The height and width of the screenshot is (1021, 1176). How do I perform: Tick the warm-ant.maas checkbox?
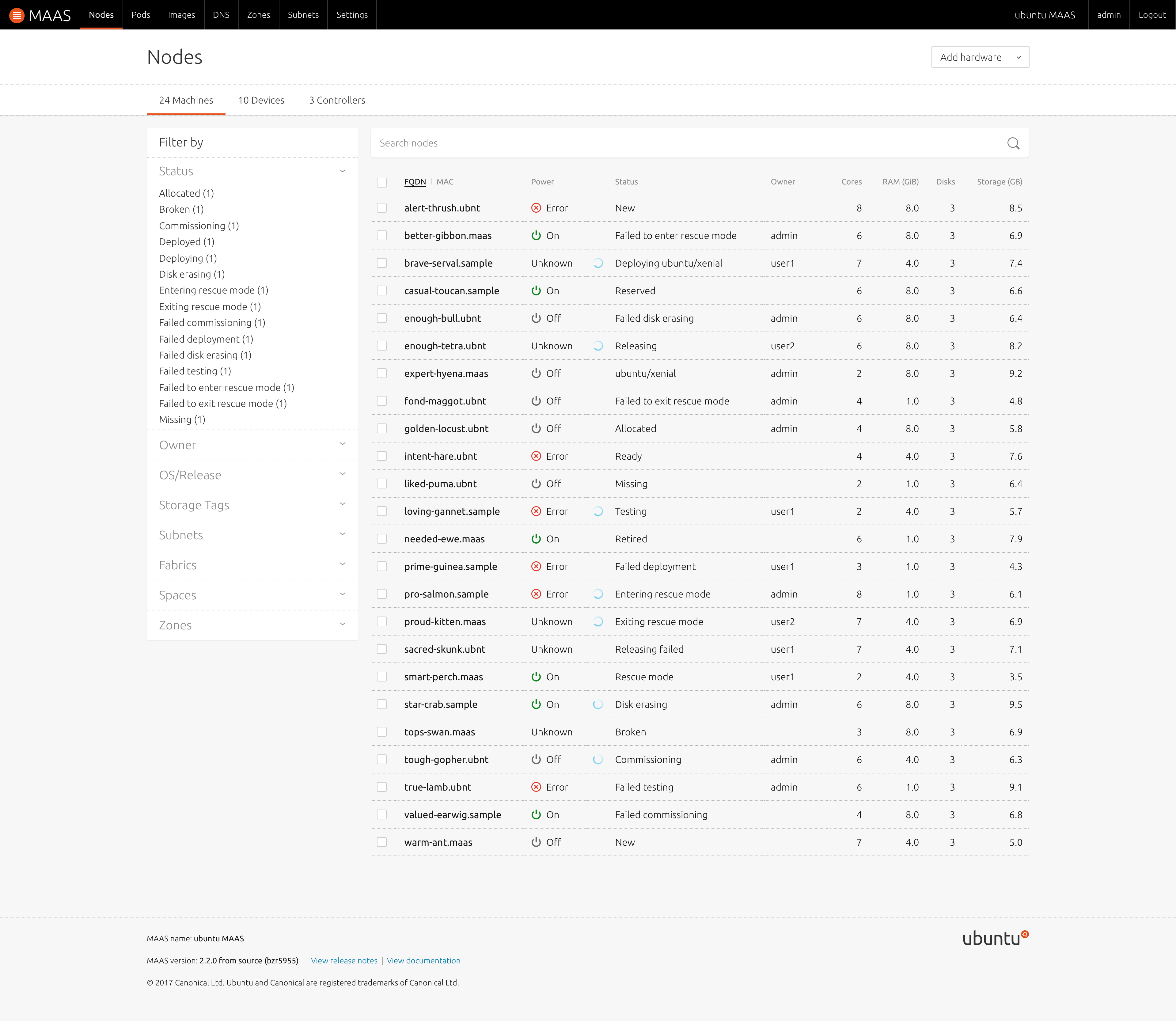tap(382, 842)
